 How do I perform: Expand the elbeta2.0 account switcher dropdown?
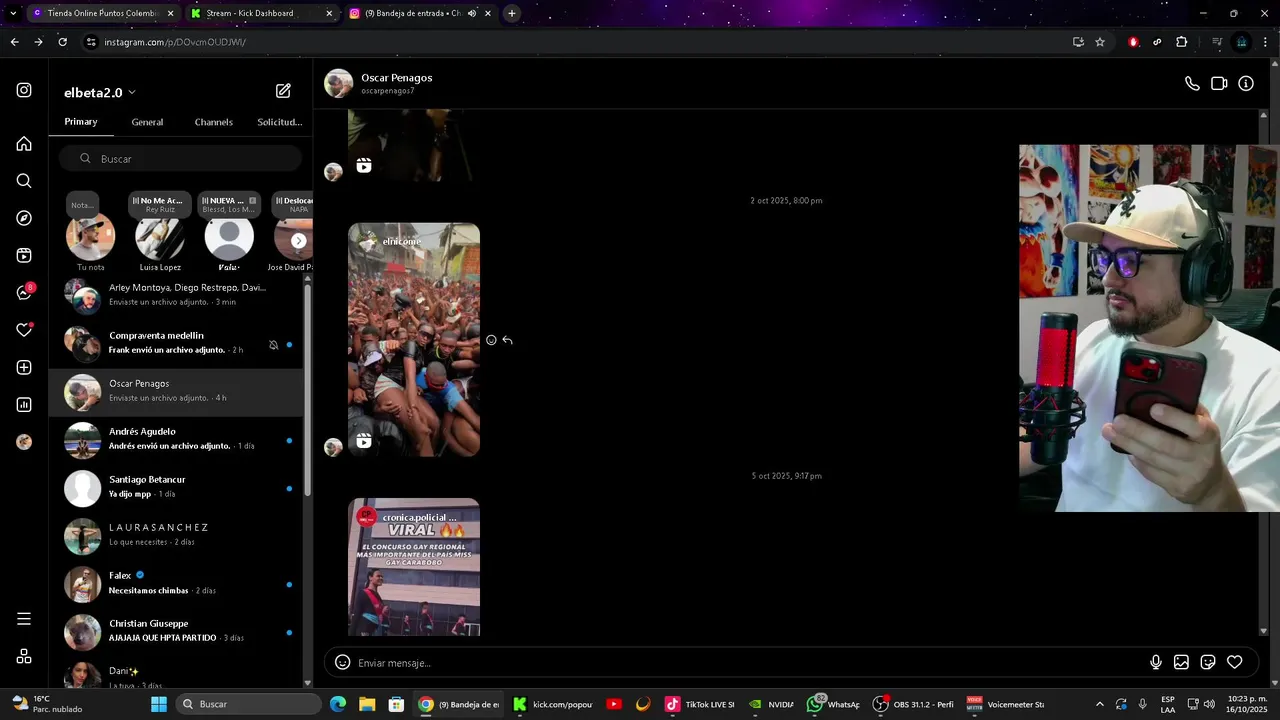click(132, 93)
